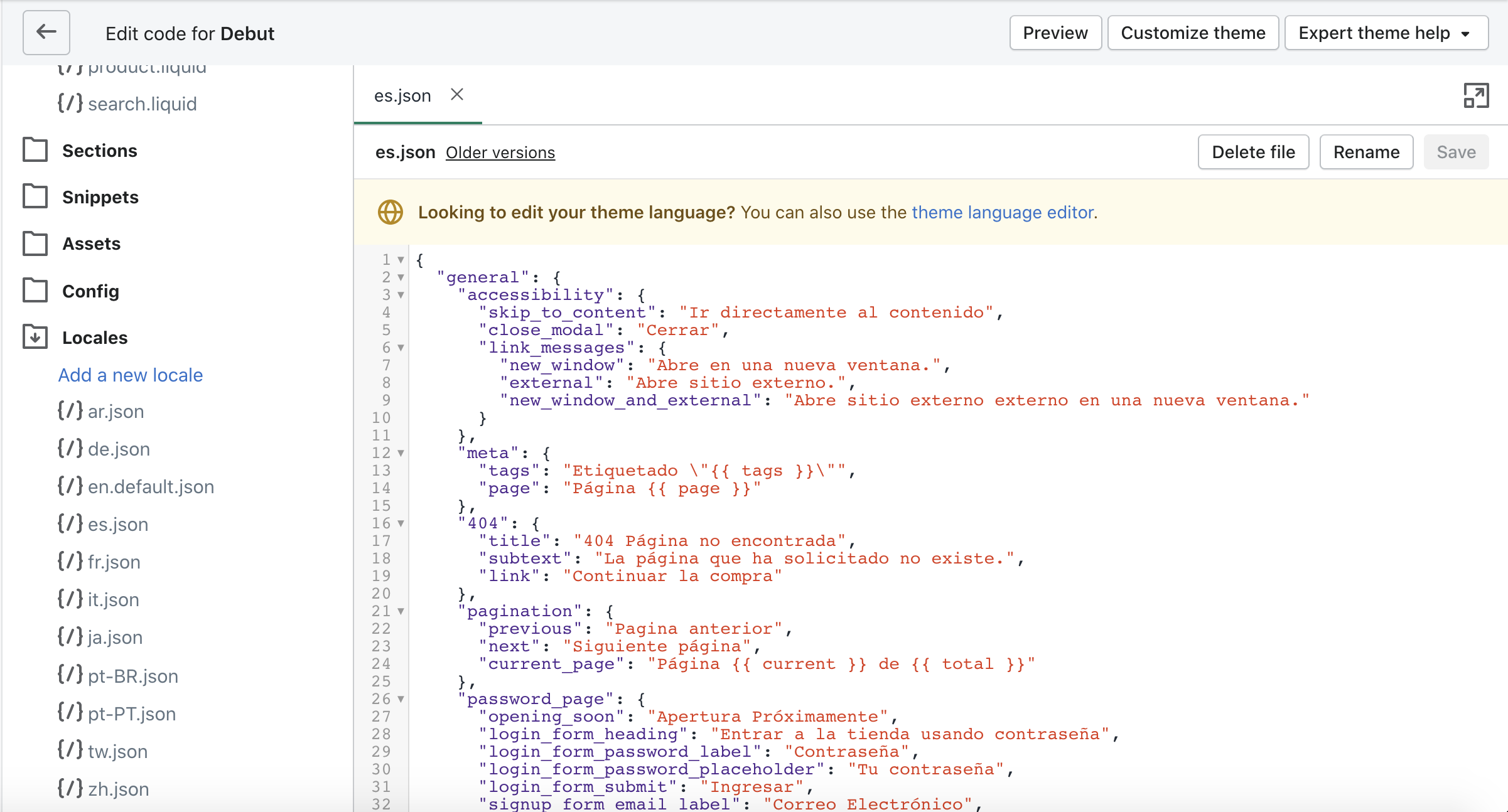Viewport: 1508px width, 812px height.
Task: Open zh.json locale file
Action: pyautogui.click(x=118, y=789)
